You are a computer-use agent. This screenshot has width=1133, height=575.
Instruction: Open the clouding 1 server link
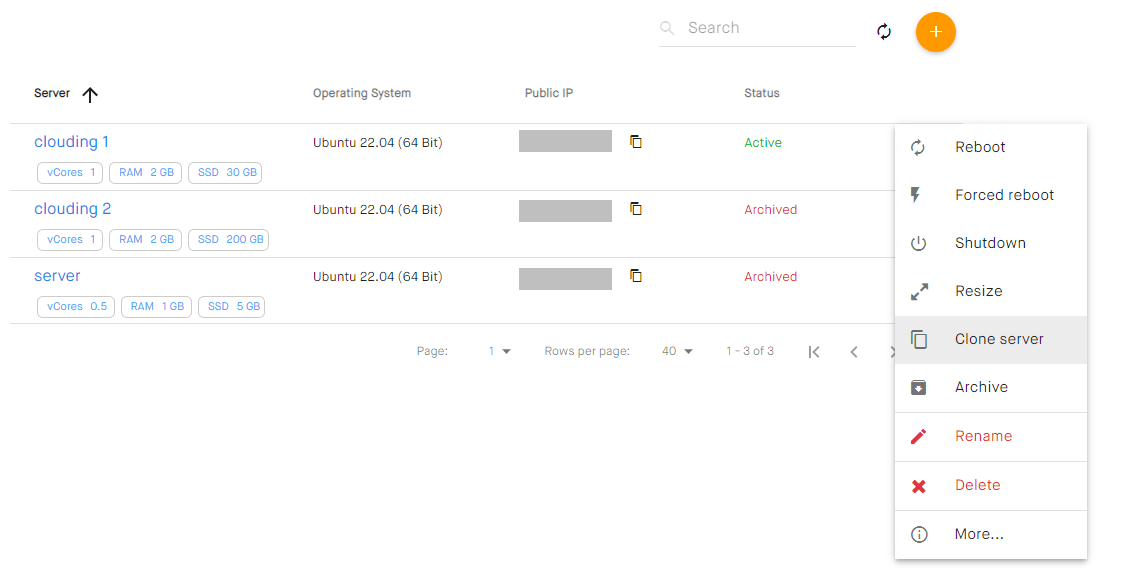[x=72, y=142]
